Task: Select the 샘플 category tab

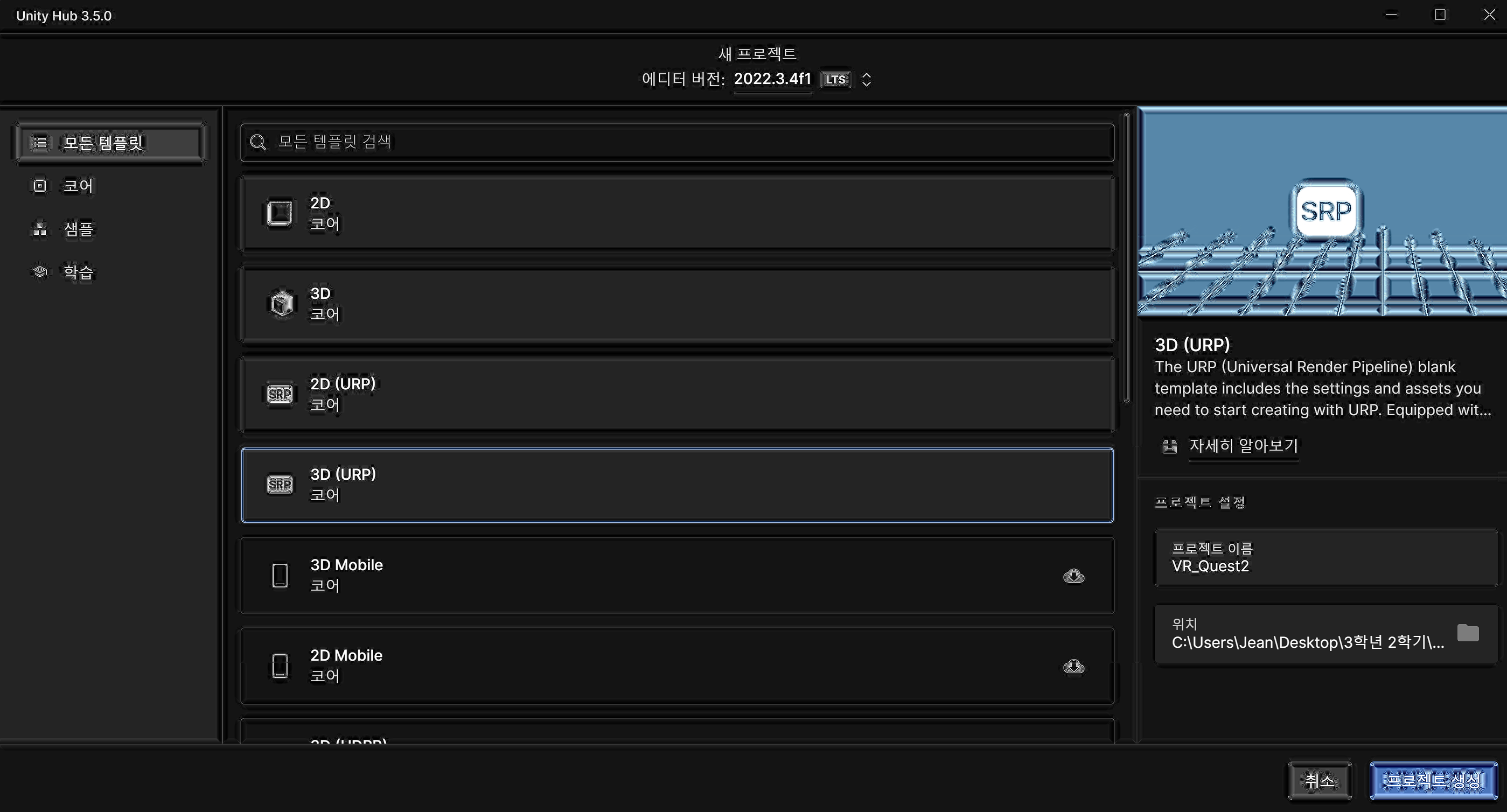Action: click(78, 229)
